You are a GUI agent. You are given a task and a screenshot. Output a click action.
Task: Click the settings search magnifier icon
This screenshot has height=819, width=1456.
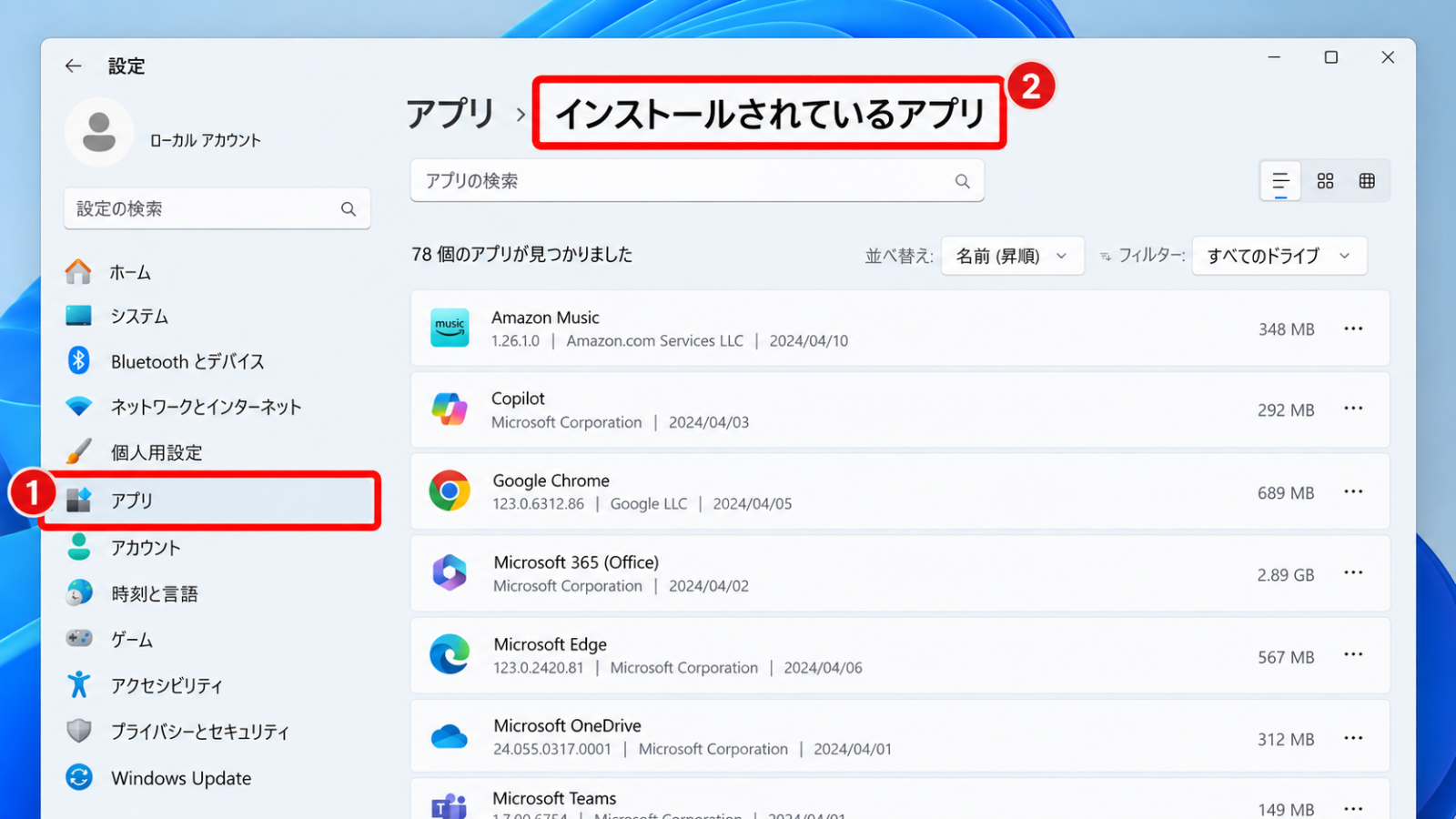pos(349,209)
